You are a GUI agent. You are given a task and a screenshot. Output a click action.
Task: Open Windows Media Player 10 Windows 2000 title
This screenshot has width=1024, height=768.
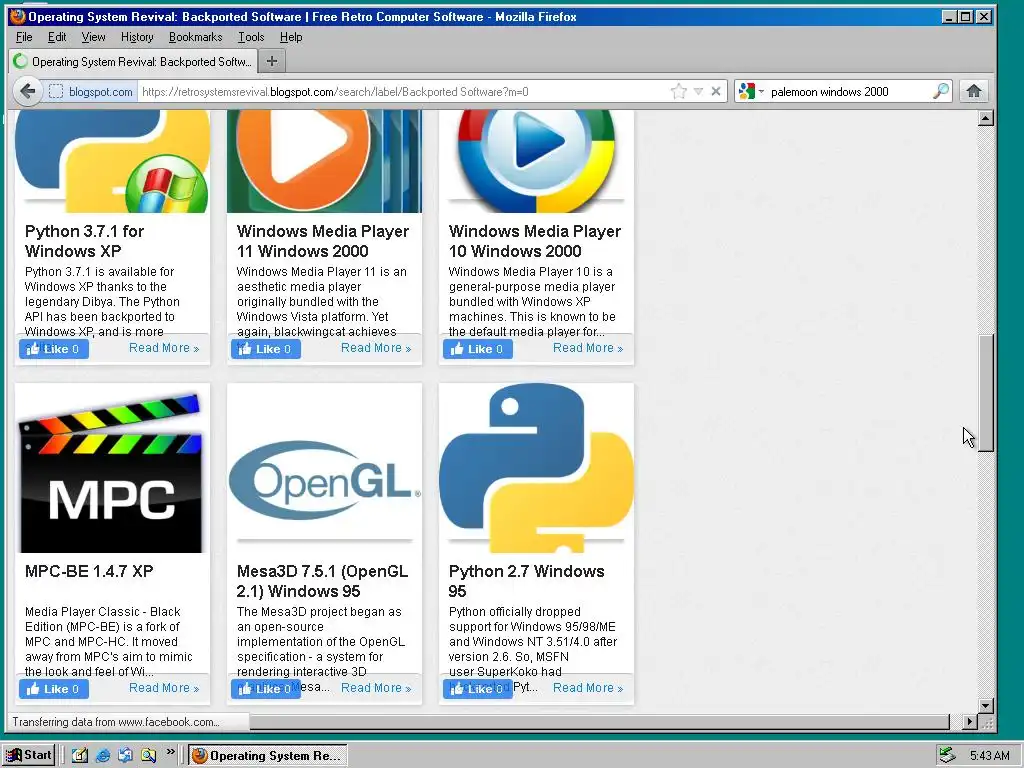(x=535, y=241)
